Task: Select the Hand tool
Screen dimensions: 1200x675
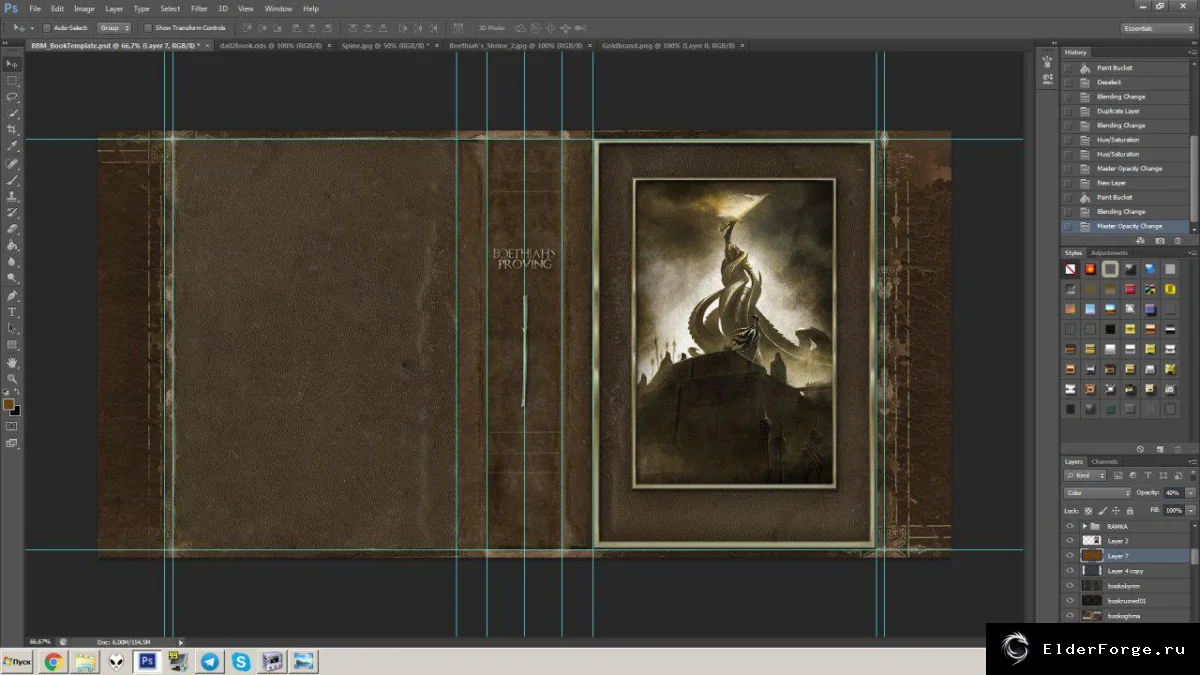Action: point(12,362)
